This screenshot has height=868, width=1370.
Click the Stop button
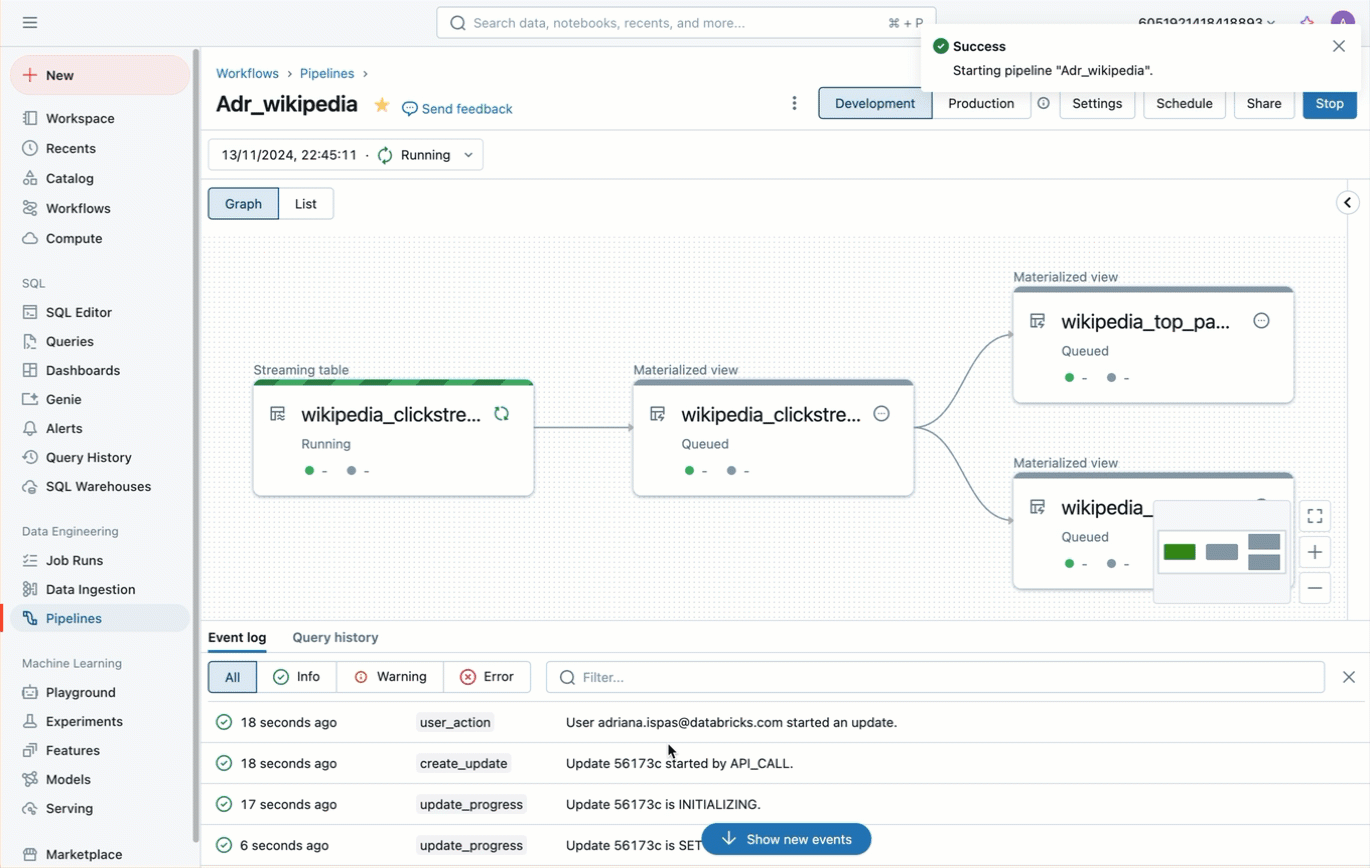[x=1329, y=104]
